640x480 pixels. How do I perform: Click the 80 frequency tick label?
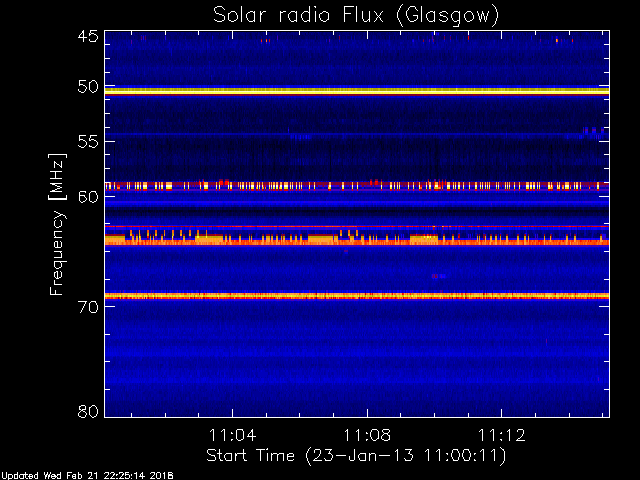(88, 411)
